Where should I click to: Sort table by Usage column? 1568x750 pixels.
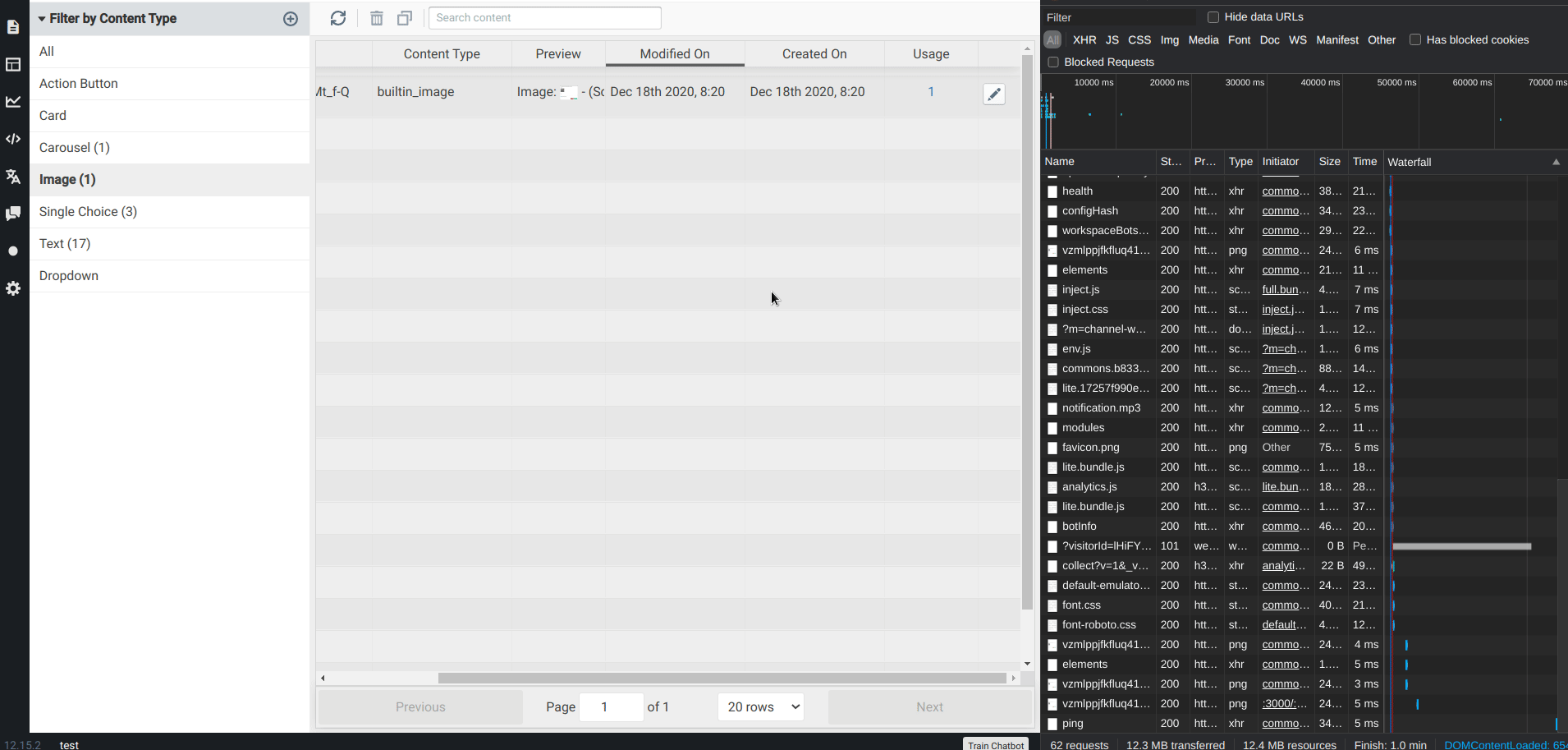pyautogui.click(x=931, y=54)
